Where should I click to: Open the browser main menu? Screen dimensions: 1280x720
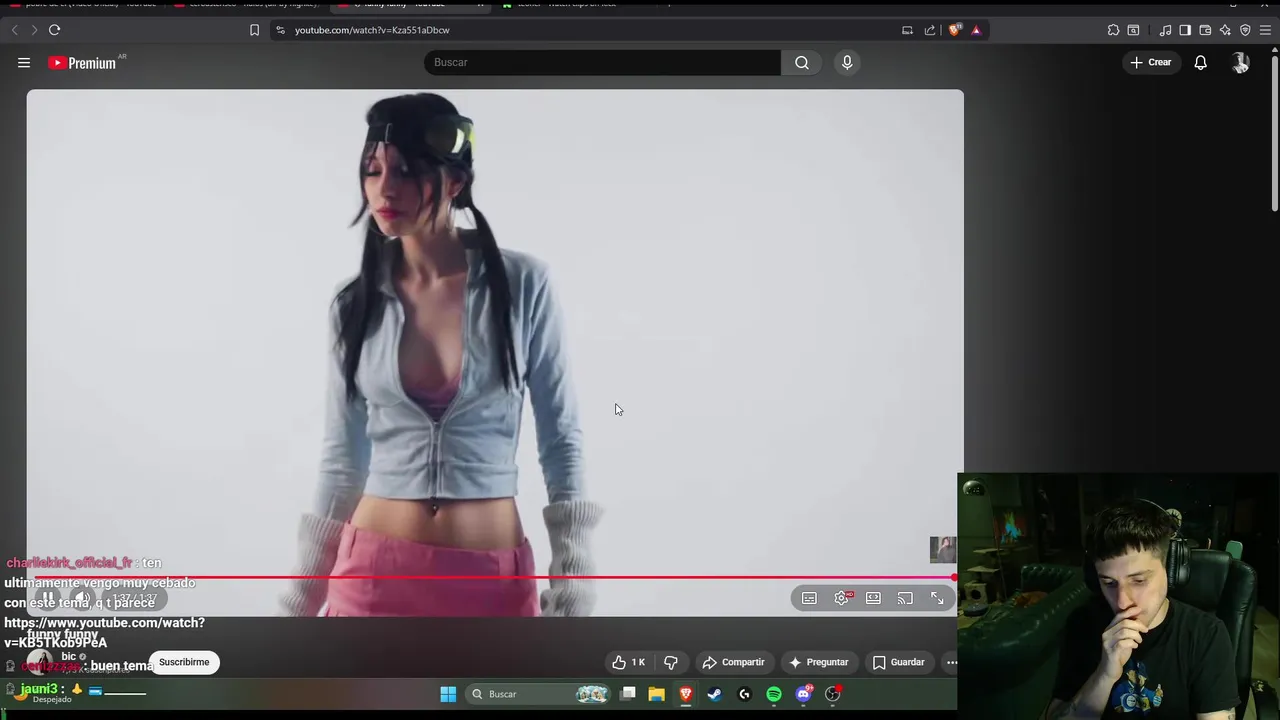(1265, 30)
